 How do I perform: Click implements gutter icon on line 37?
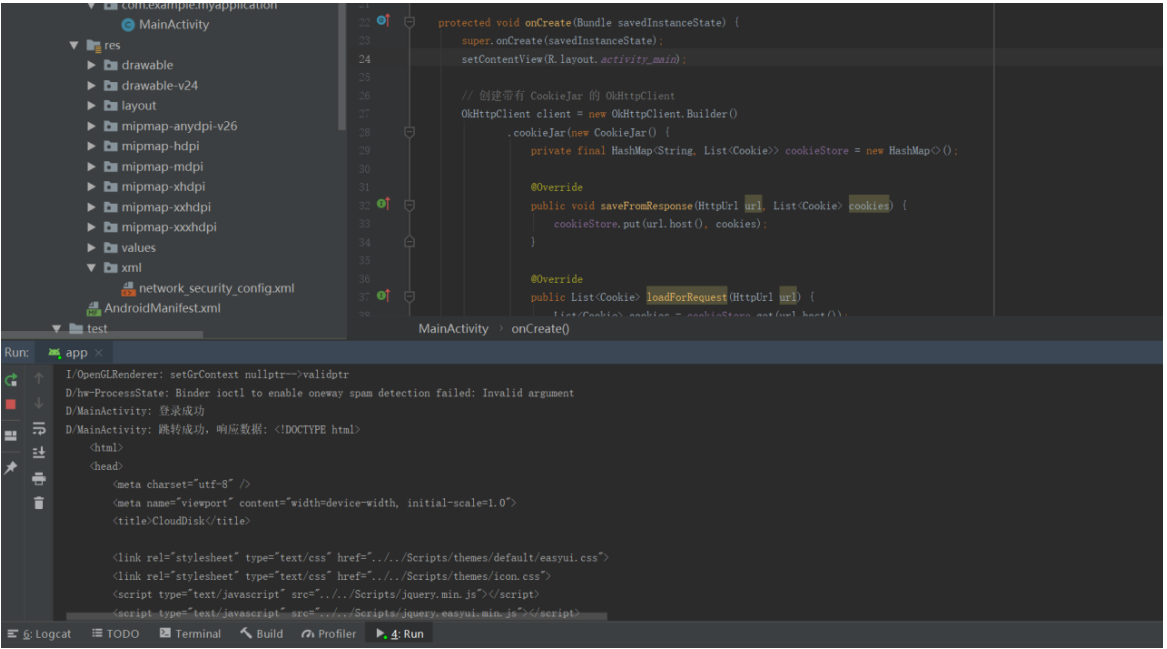point(383,295)
